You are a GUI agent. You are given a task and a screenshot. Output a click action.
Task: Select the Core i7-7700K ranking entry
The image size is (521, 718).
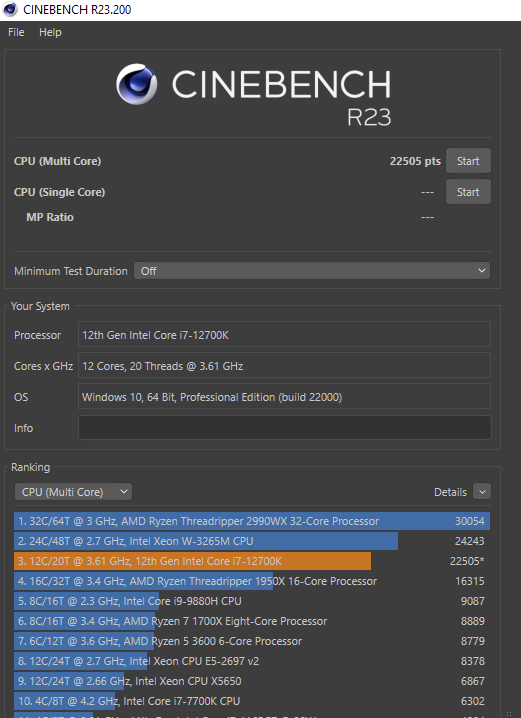click(x=252, y=701)
